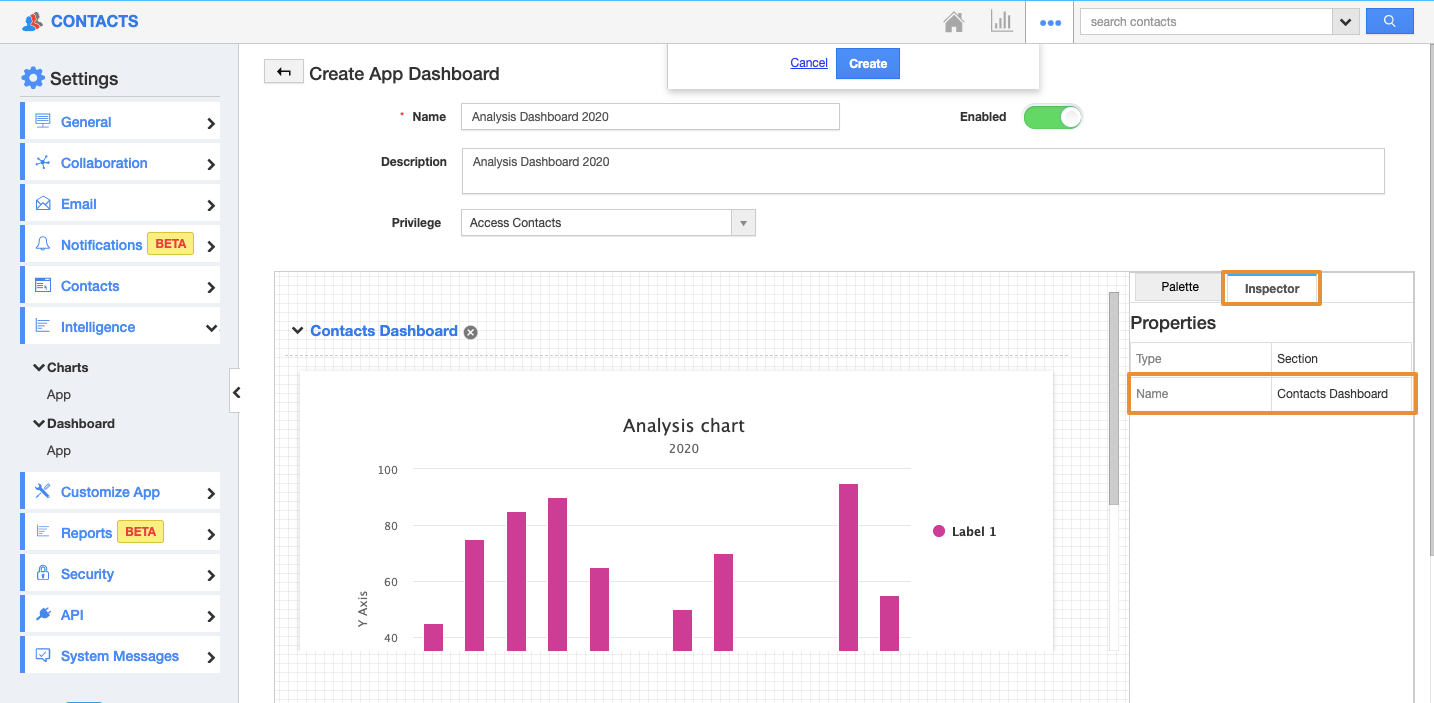Collapse the Dashboard subsection
Image resolution: width=1434 pixels, height=703 pixels.
[39, 423]
